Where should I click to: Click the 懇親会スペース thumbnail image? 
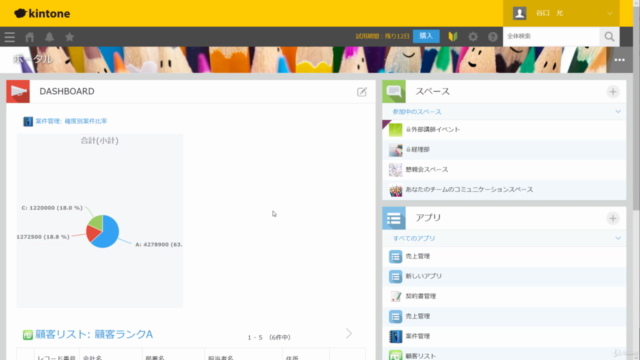(x=395, y=170)
